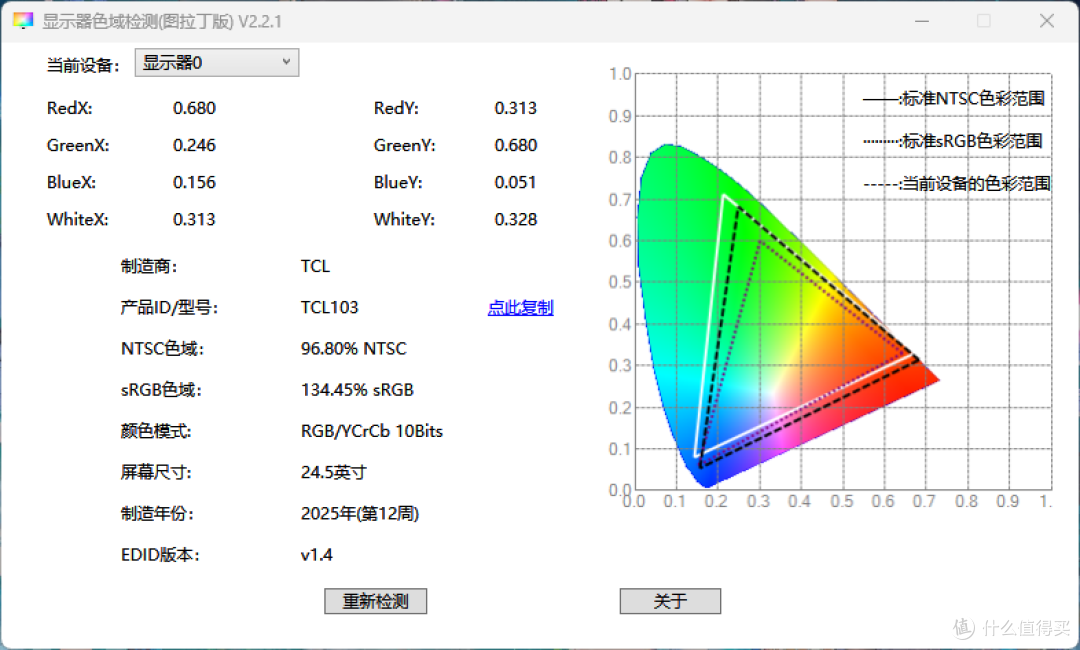Click the 标准NTSC色彩范围 legend entry
The width and height of the screenshot is (1080, 650).
[954, 98]
